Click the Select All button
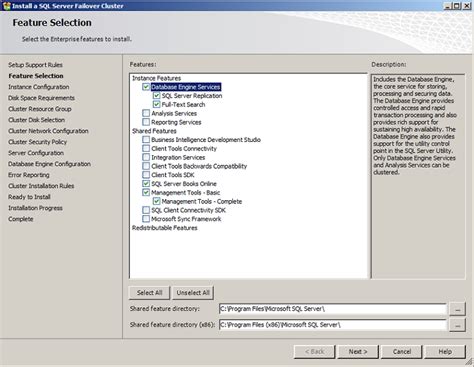The width and height of the screenshot is (474, 367). pos(149,293)
